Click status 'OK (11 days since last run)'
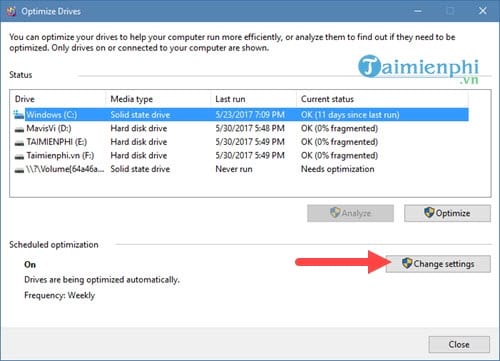Screen dimensions: 500x361 pos(350,115)
